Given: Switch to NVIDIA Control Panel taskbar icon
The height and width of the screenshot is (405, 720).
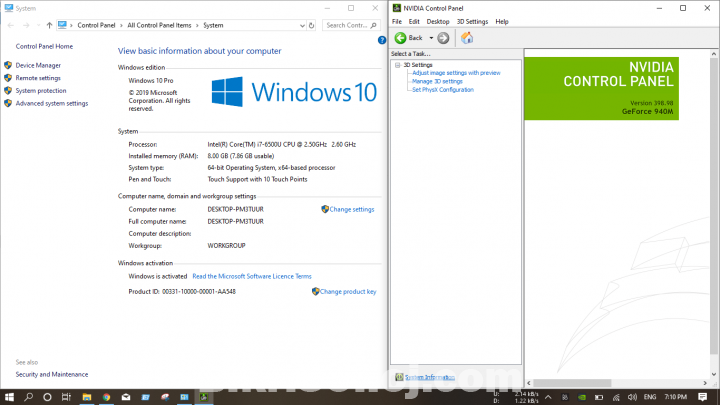Looking at the screenshot, I should (x=204, y=397).
